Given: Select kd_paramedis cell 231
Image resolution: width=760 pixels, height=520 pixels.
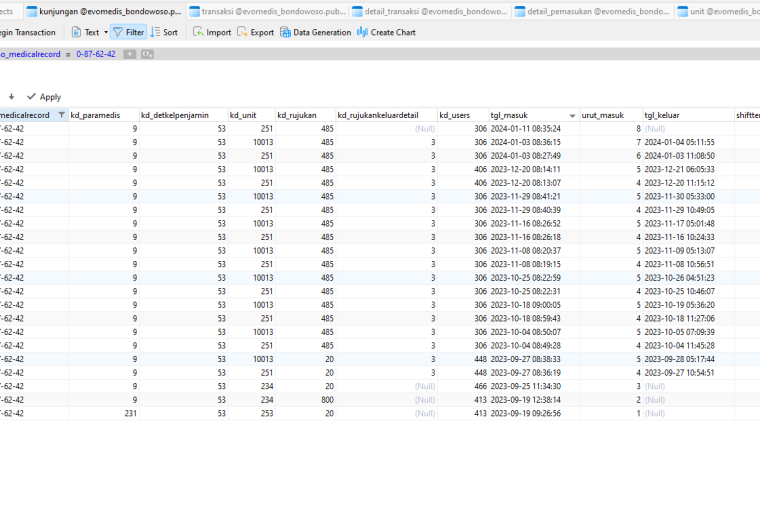Looking at the screenshot, I should 104,414.
